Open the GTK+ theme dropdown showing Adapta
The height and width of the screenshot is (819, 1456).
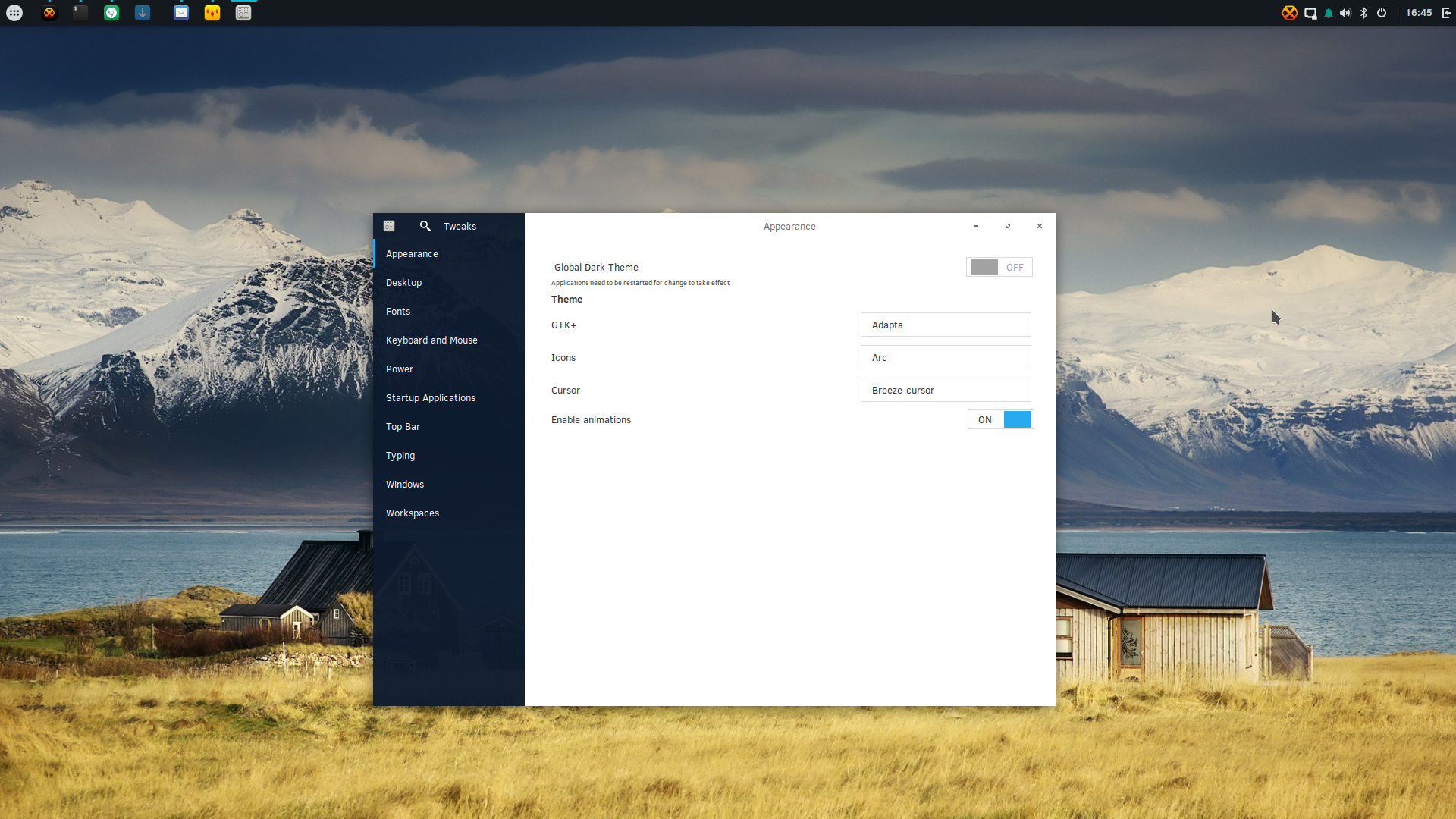(946, 325)
